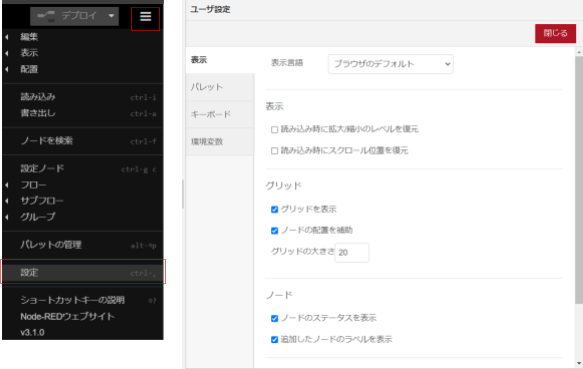Expand the 編集 submenu
Screen dimensions: 583x369
tap(83, 36)
